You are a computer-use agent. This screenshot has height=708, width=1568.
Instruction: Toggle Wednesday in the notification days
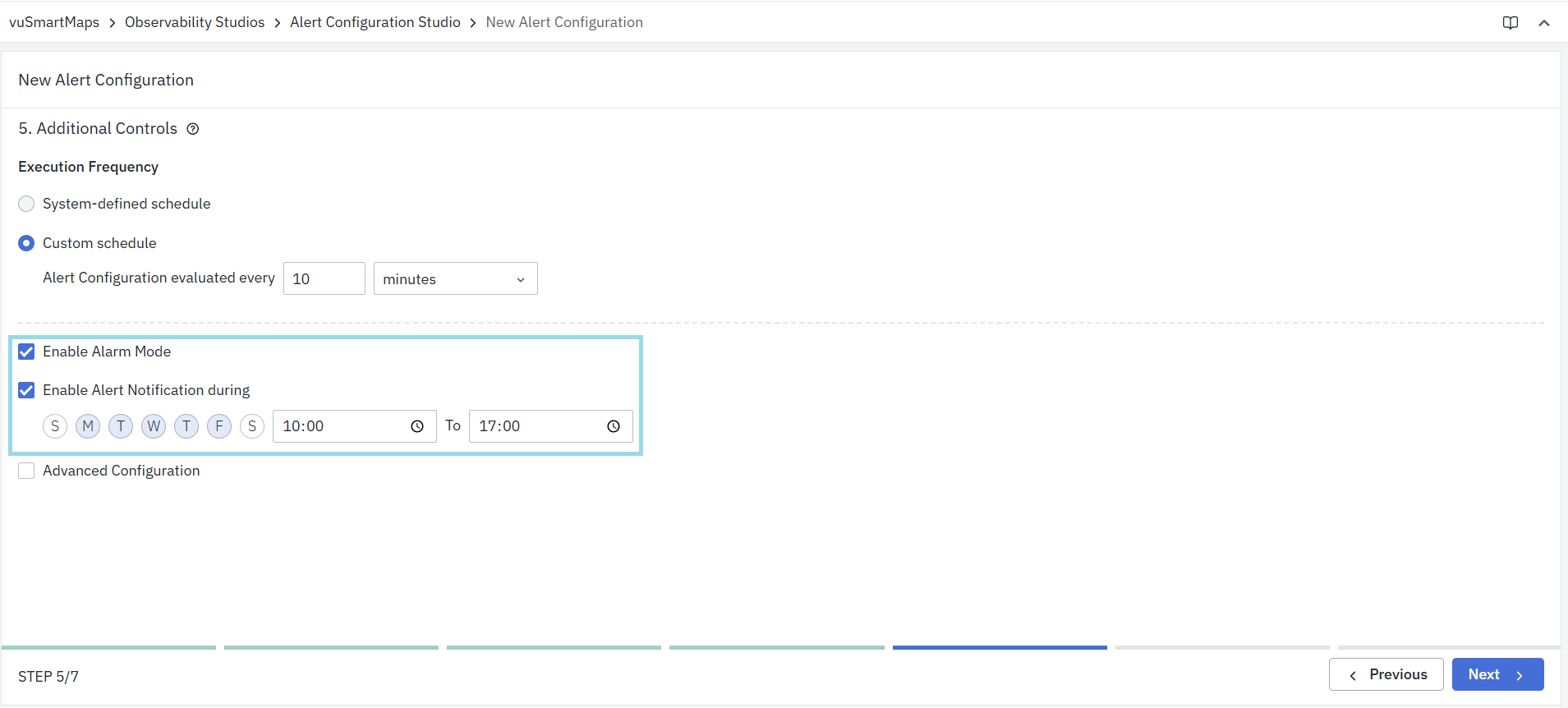154,426
